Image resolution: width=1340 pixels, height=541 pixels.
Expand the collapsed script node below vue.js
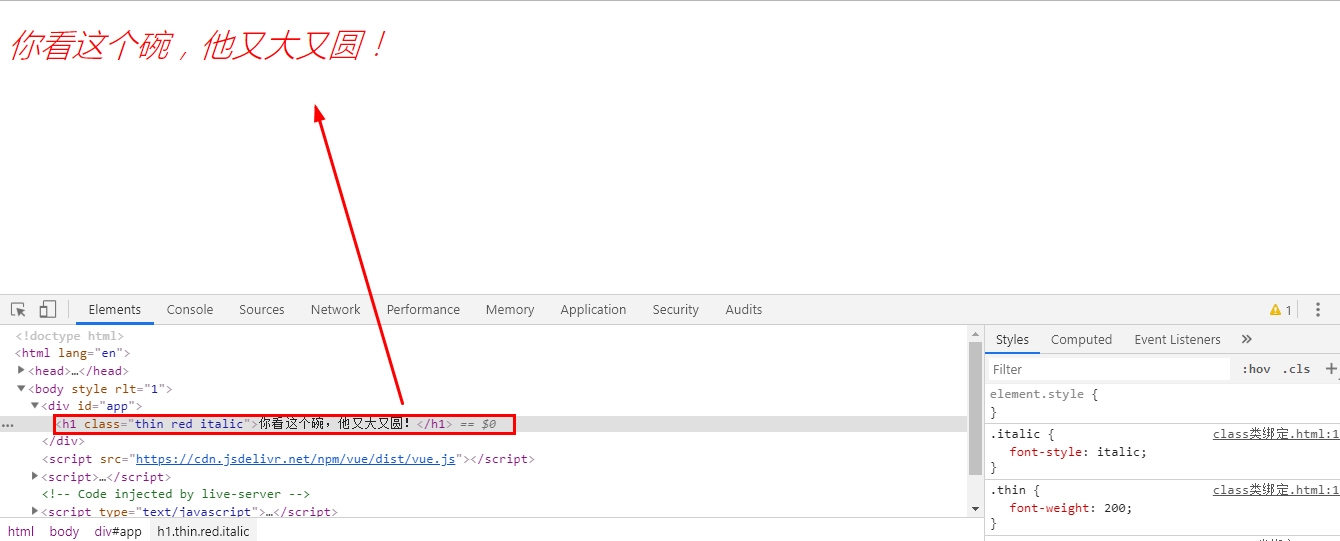click(35, 476)
